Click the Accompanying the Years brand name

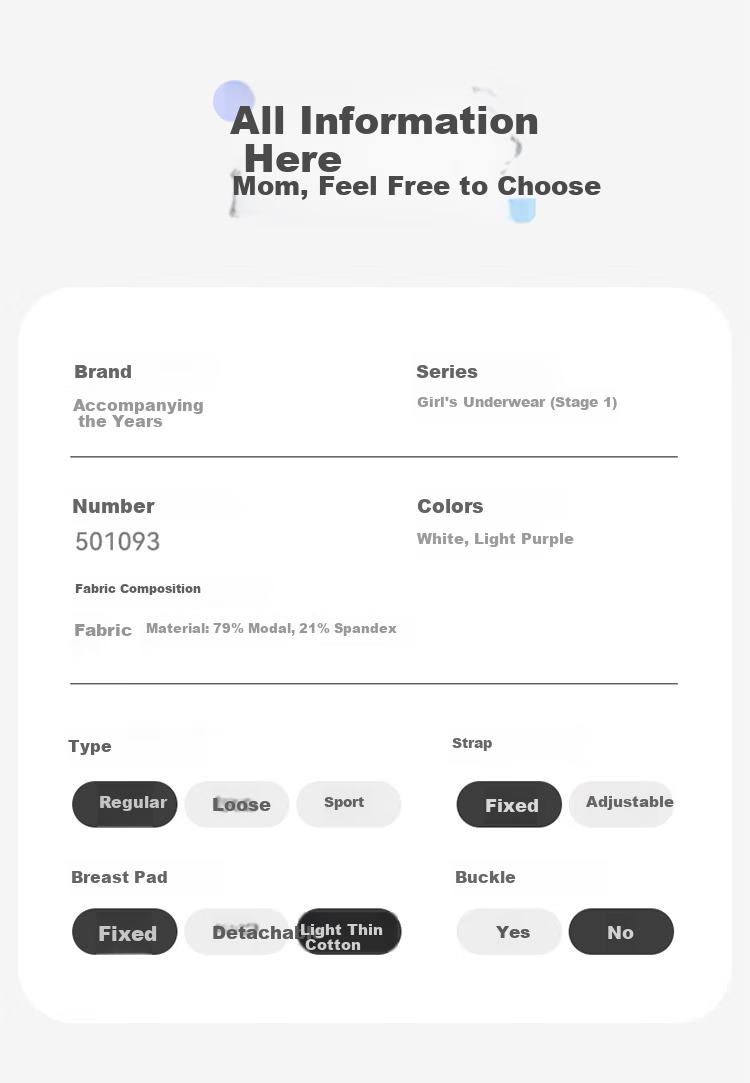click(x=138, y=413)
